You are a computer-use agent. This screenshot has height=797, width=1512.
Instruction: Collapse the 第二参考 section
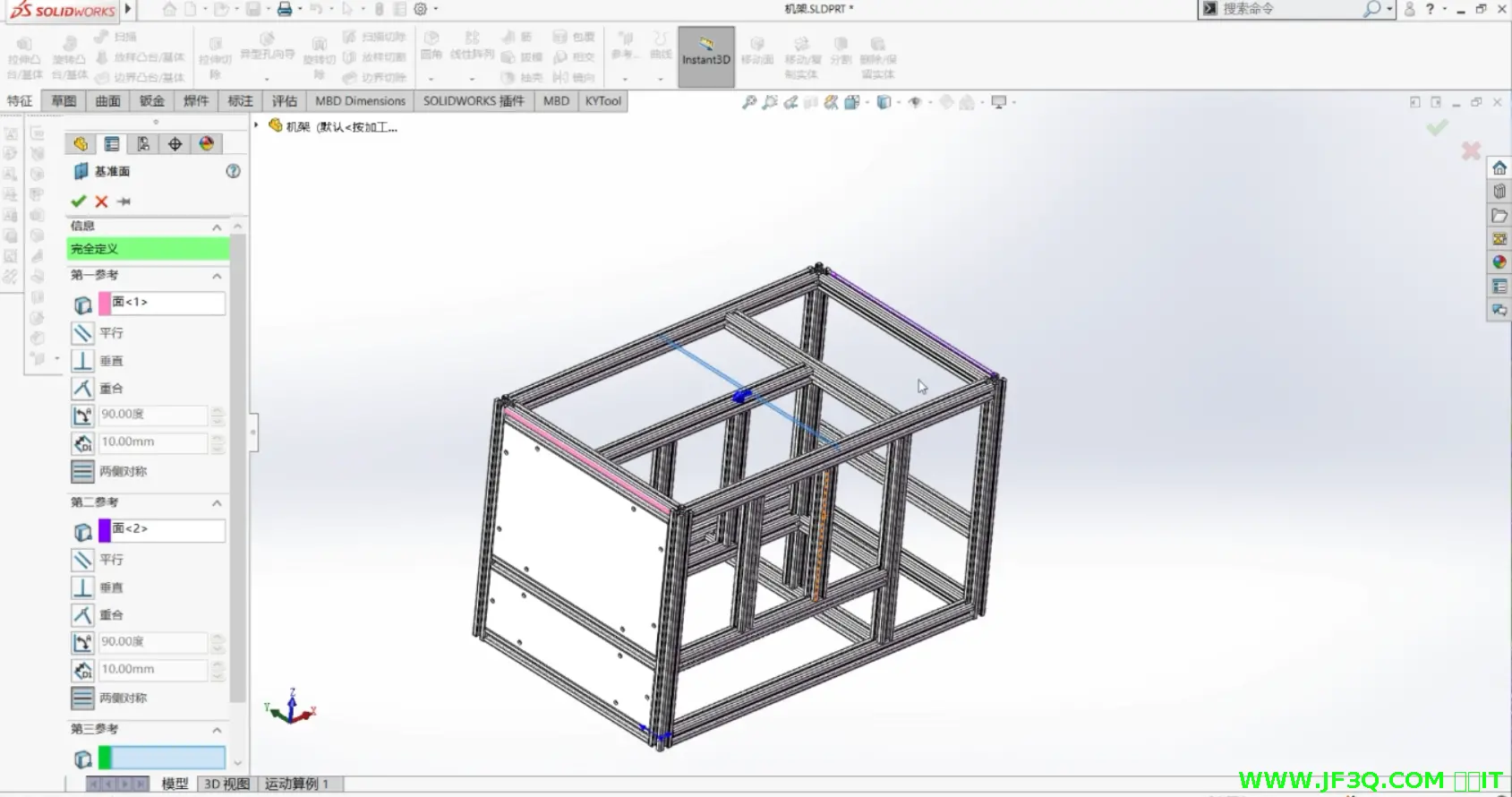click(217, 503)
